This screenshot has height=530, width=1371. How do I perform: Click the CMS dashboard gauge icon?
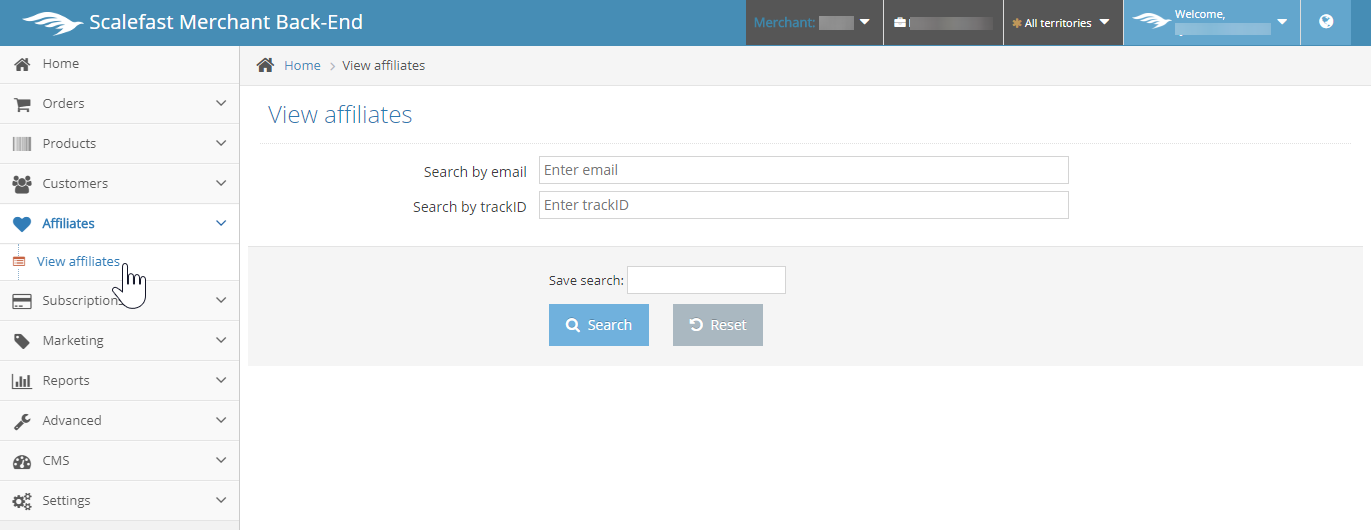click(21, 461)
